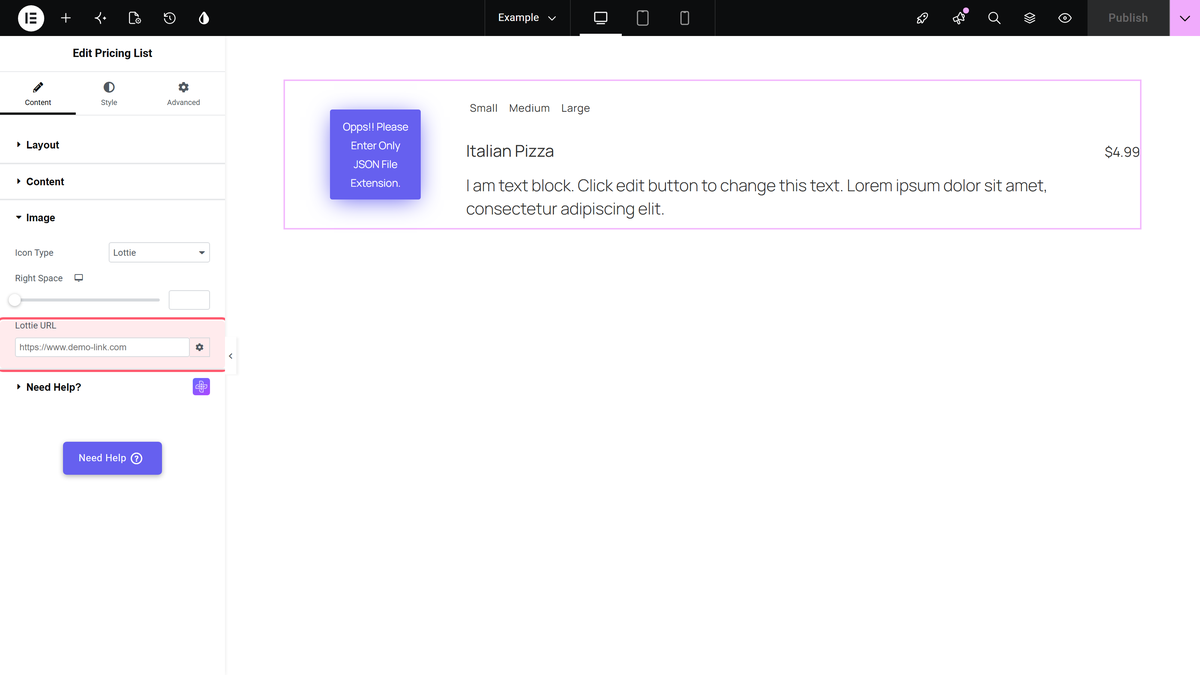
Task: Preview changes with the eye icon
Action: (x=1065, y=18)
